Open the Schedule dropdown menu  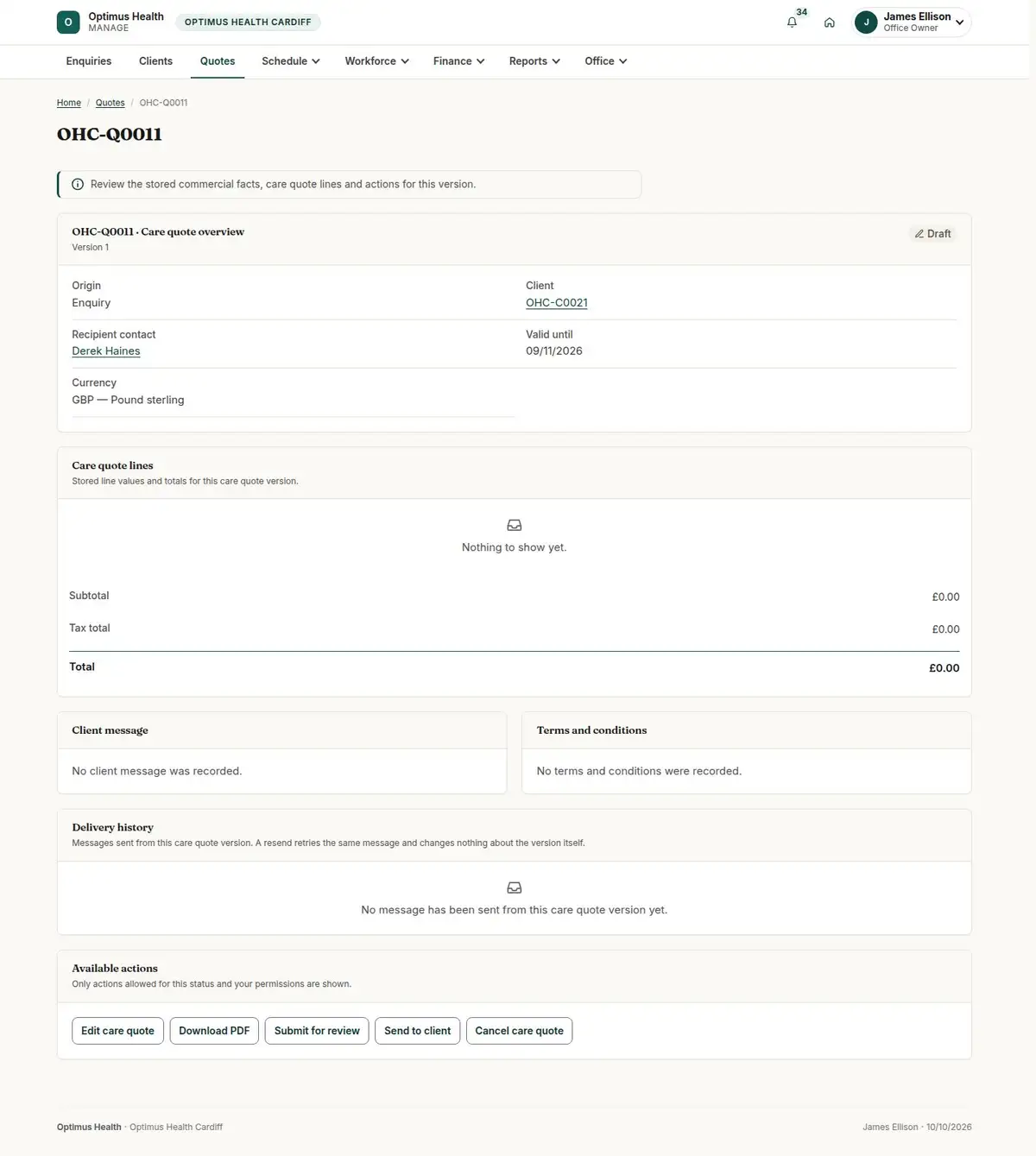[291, 61]
